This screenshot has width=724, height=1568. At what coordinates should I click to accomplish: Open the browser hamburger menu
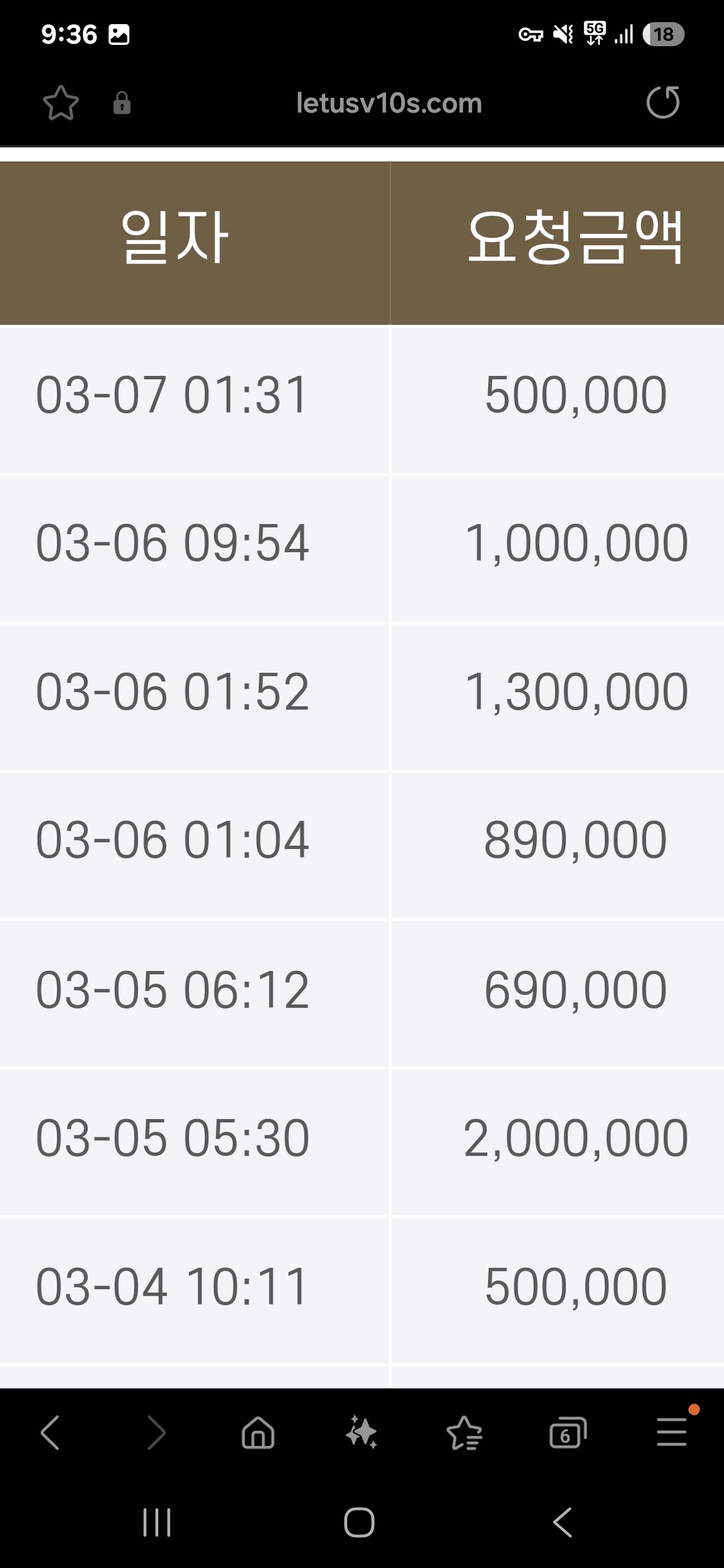(x=671, y=1433)
